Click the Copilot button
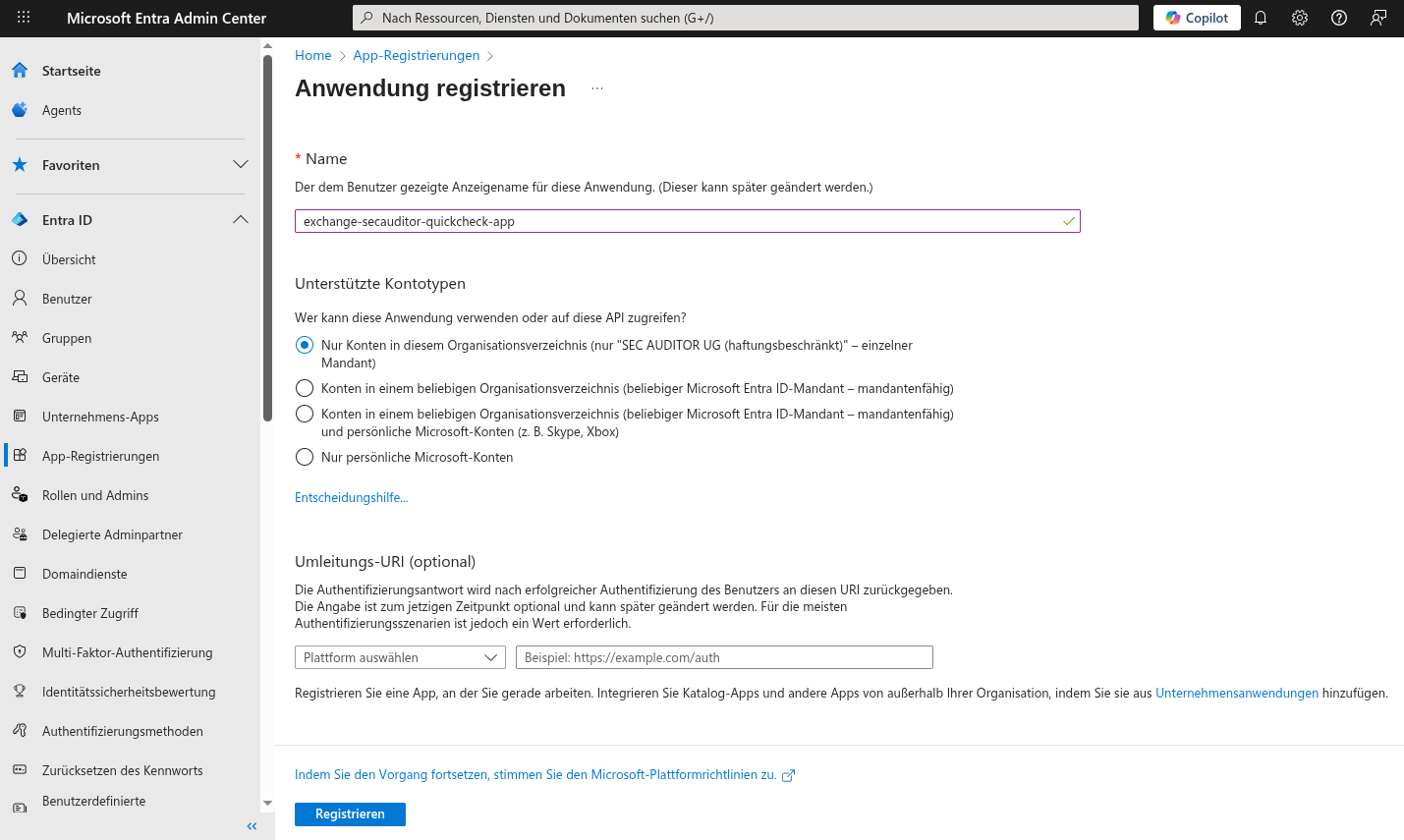 coord(1197,18)
